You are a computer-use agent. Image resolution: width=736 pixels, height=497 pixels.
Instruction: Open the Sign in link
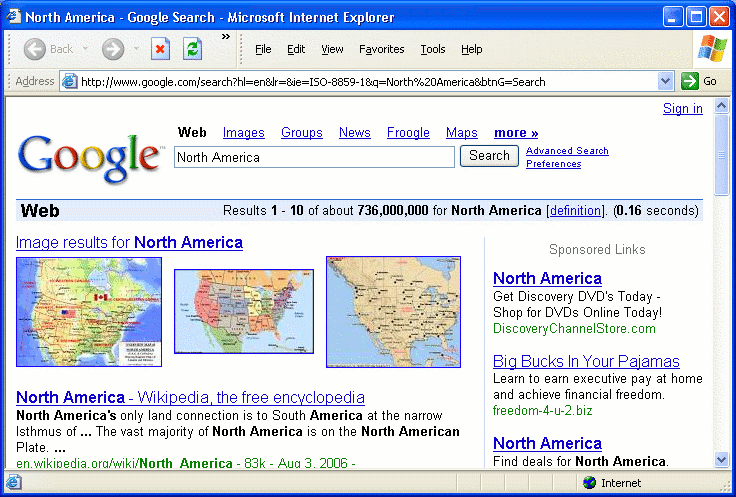(x=682, y=108)
